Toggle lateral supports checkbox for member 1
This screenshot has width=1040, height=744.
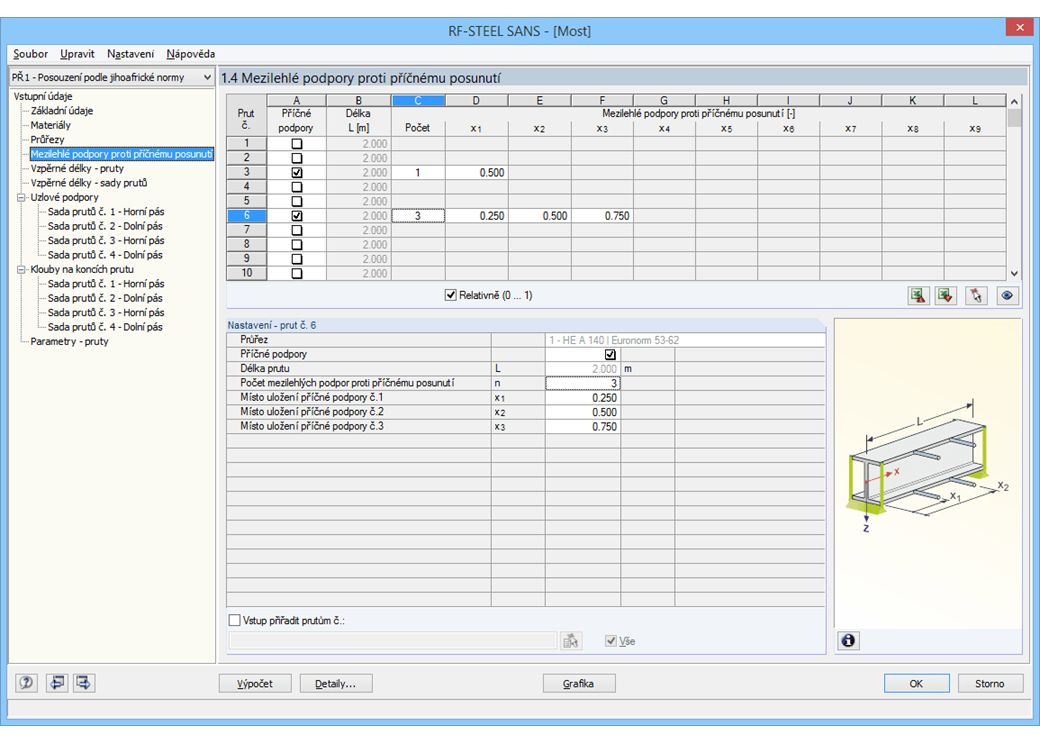click(x=296, y=143)
